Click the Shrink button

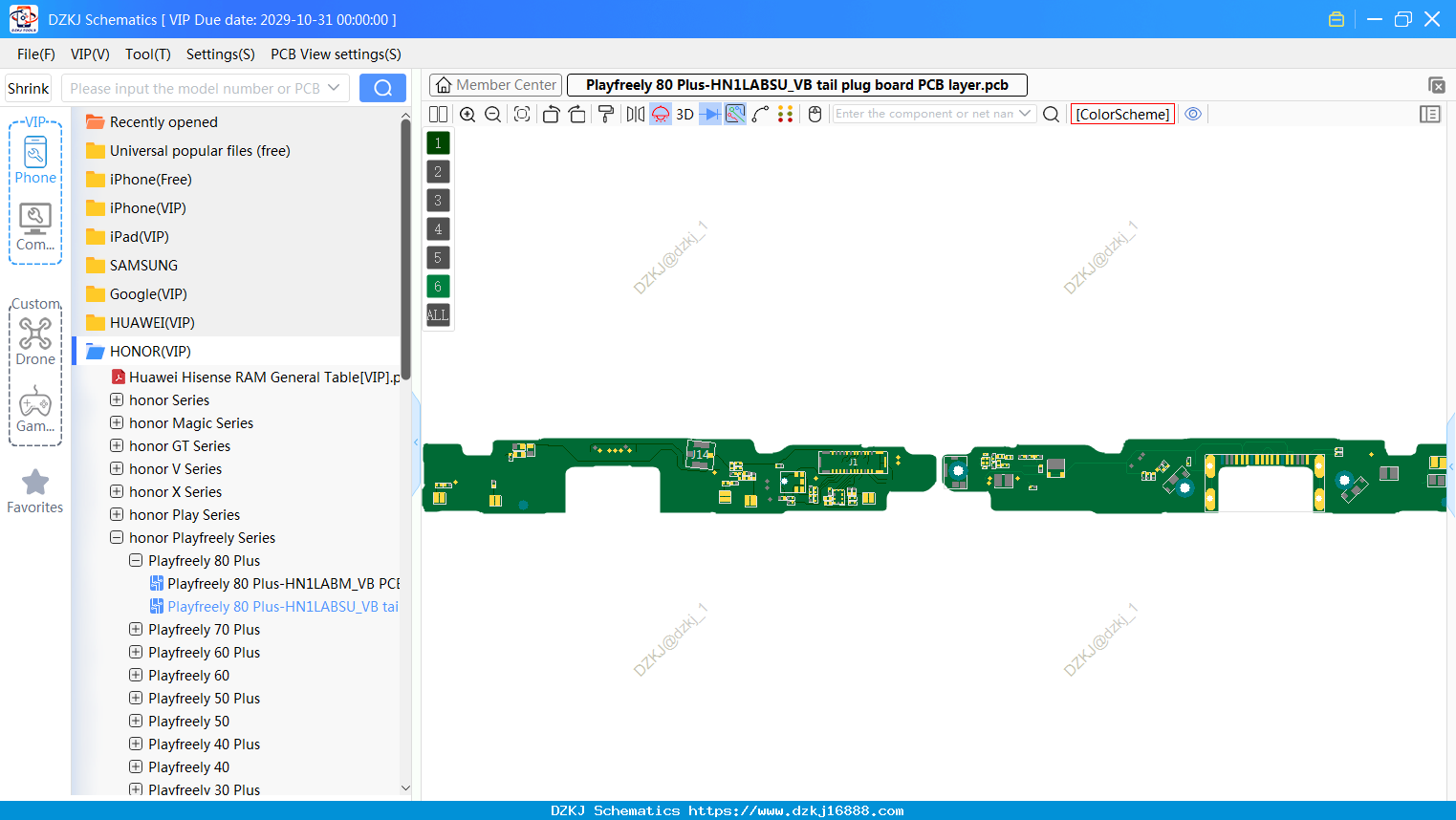29,88
